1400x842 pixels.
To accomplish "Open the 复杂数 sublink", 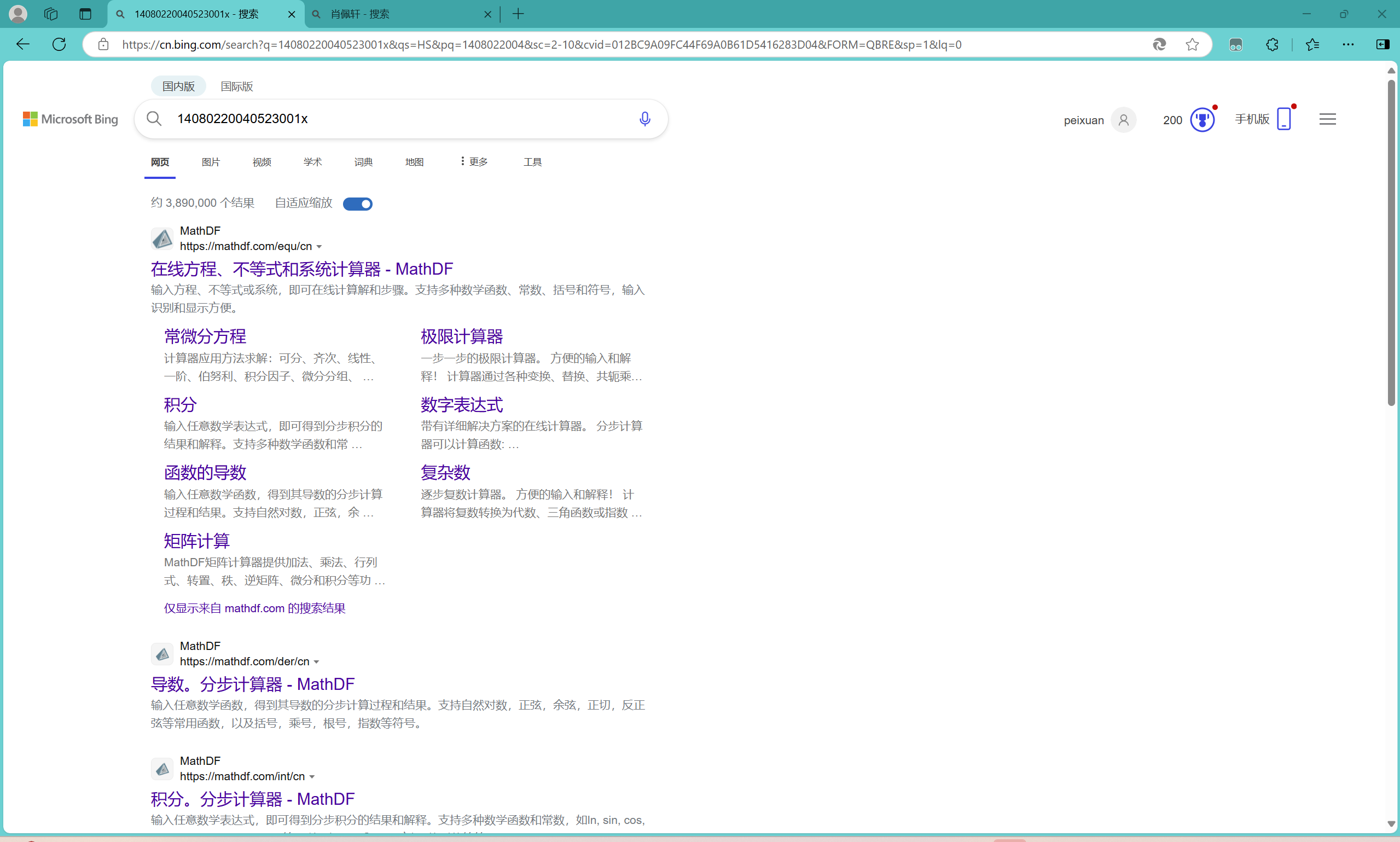I will pos(445,473).
